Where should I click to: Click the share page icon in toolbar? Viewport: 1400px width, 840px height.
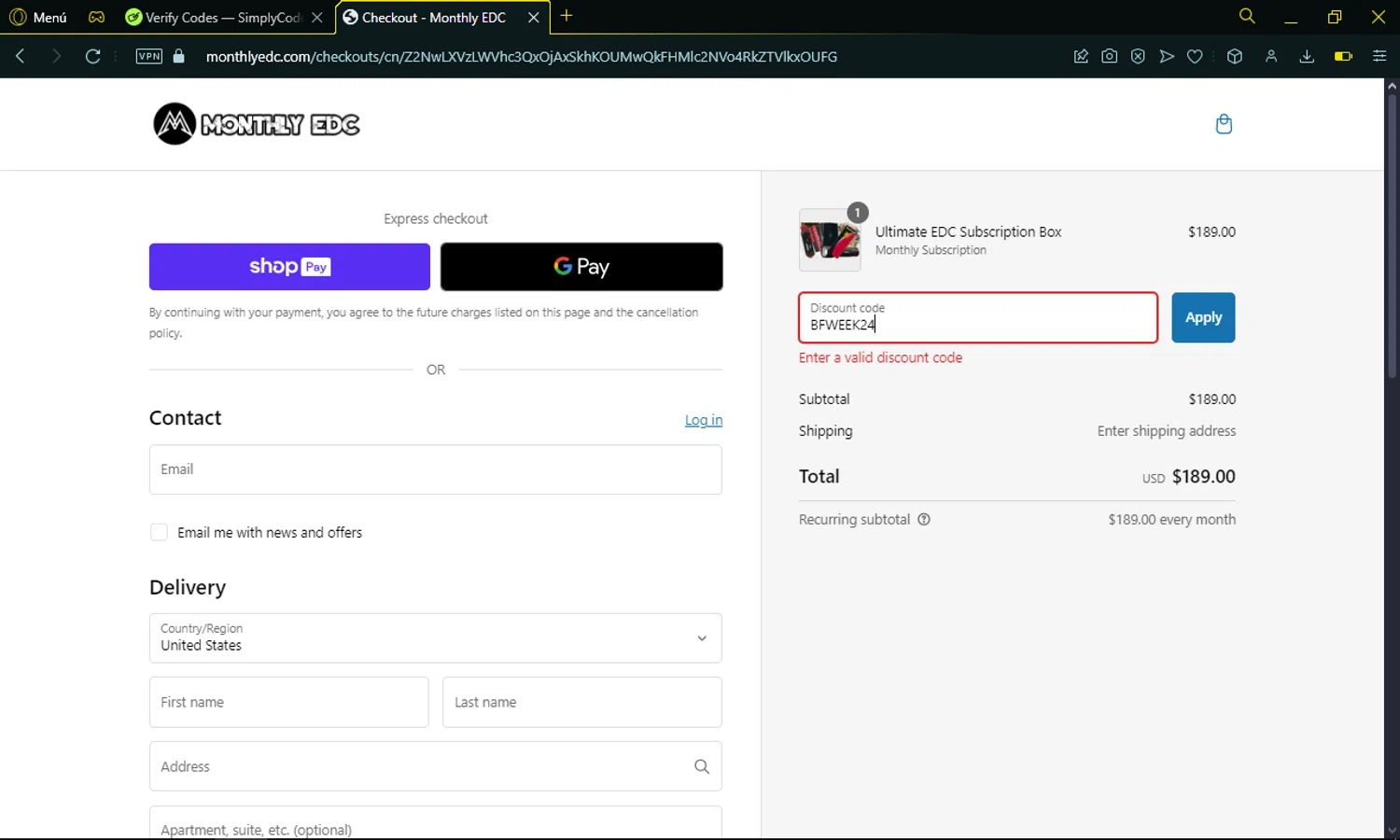pyautogui.click(x=1081, y=56)
